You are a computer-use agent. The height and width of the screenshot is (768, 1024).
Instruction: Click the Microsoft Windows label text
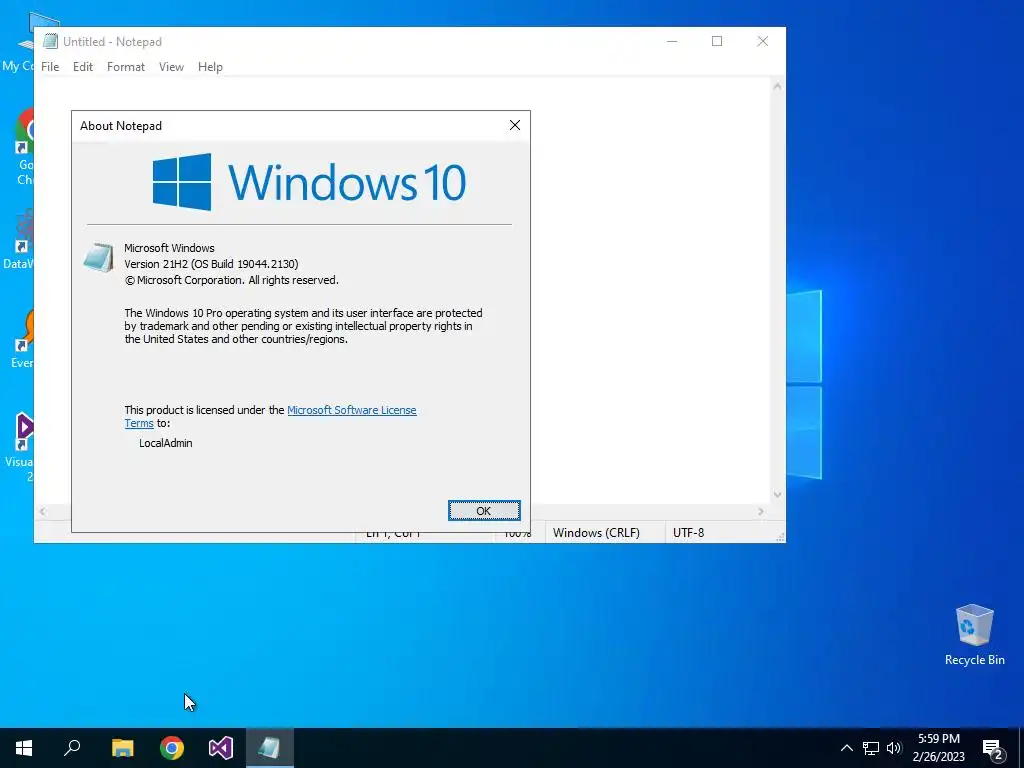click(169, 248)
